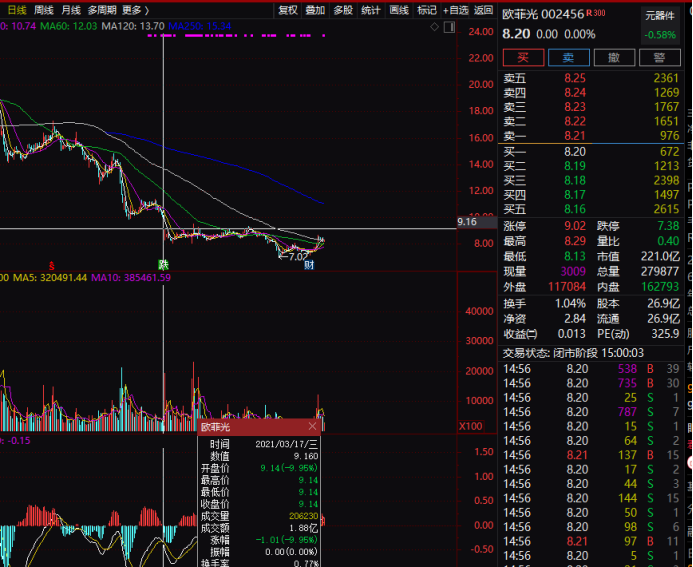
Task: Activate the 画线 drawing tool
Action: click(x=399, y=10)
